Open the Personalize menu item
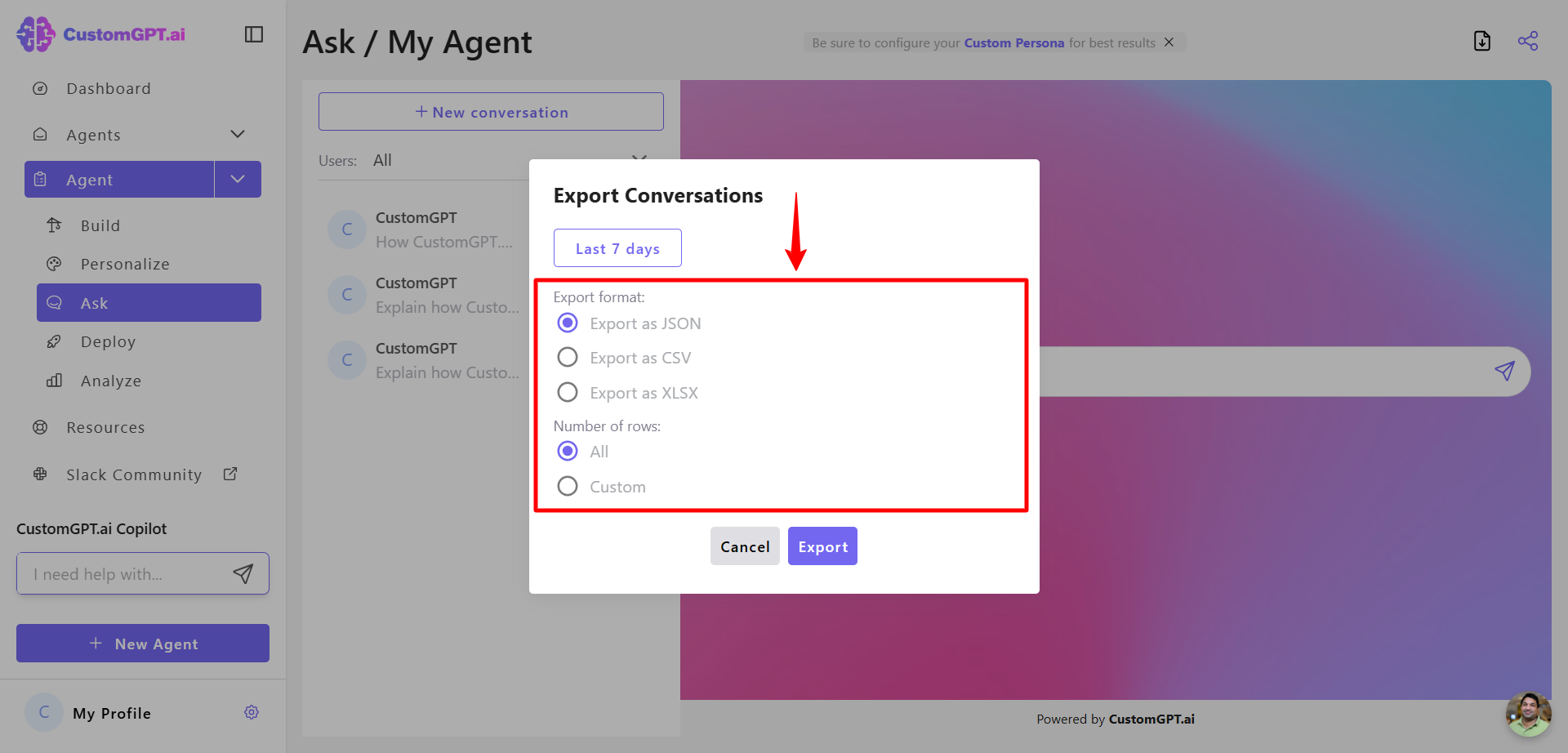Screen dimensions: 1568x753 click(x=125, y=264)
